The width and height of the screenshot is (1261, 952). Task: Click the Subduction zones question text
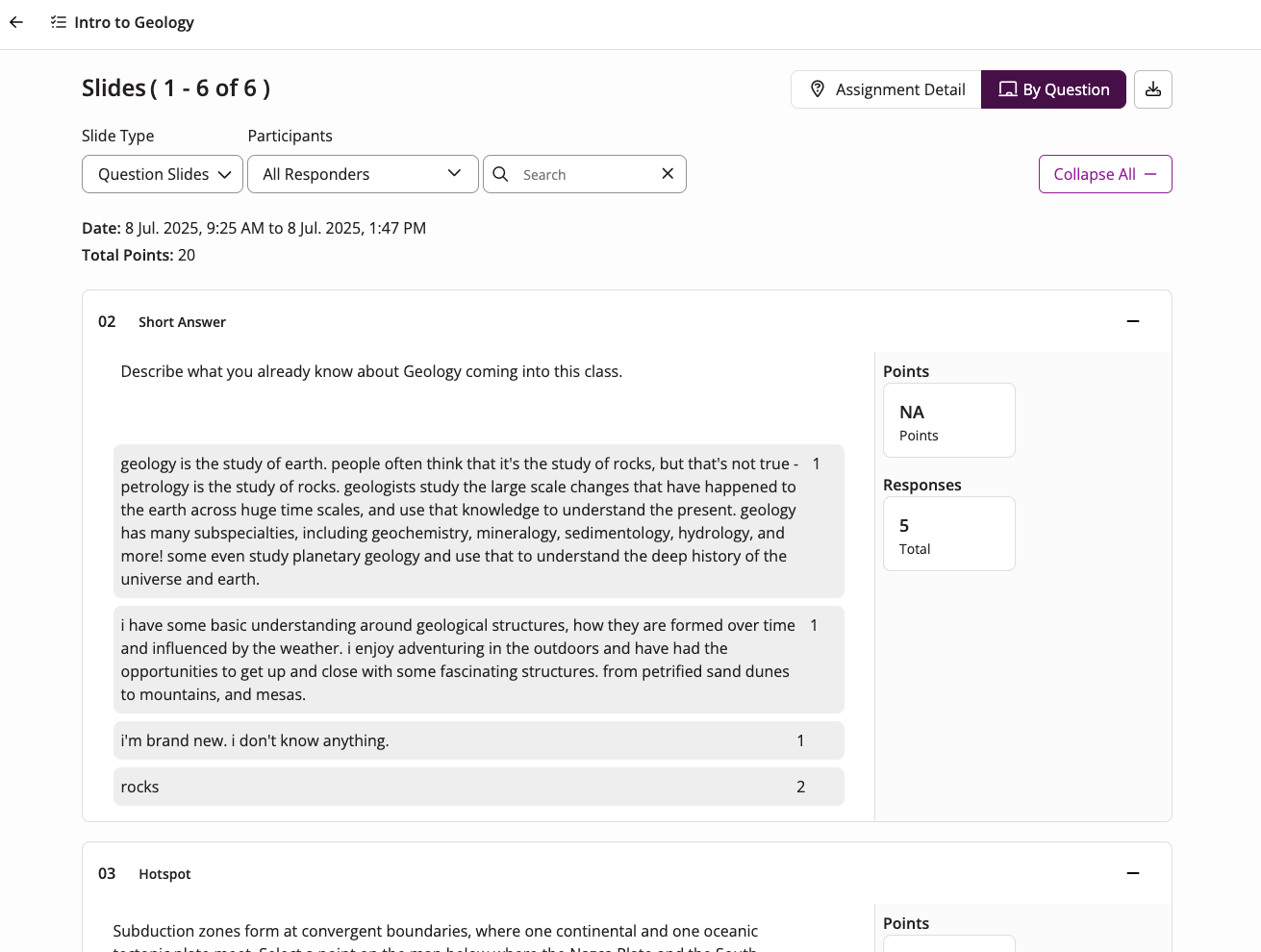436,939
